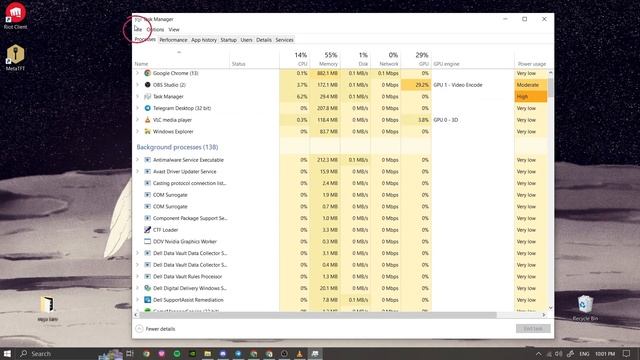
Task: Click the Component Package Support process icon
Action: tap(147, 218)
